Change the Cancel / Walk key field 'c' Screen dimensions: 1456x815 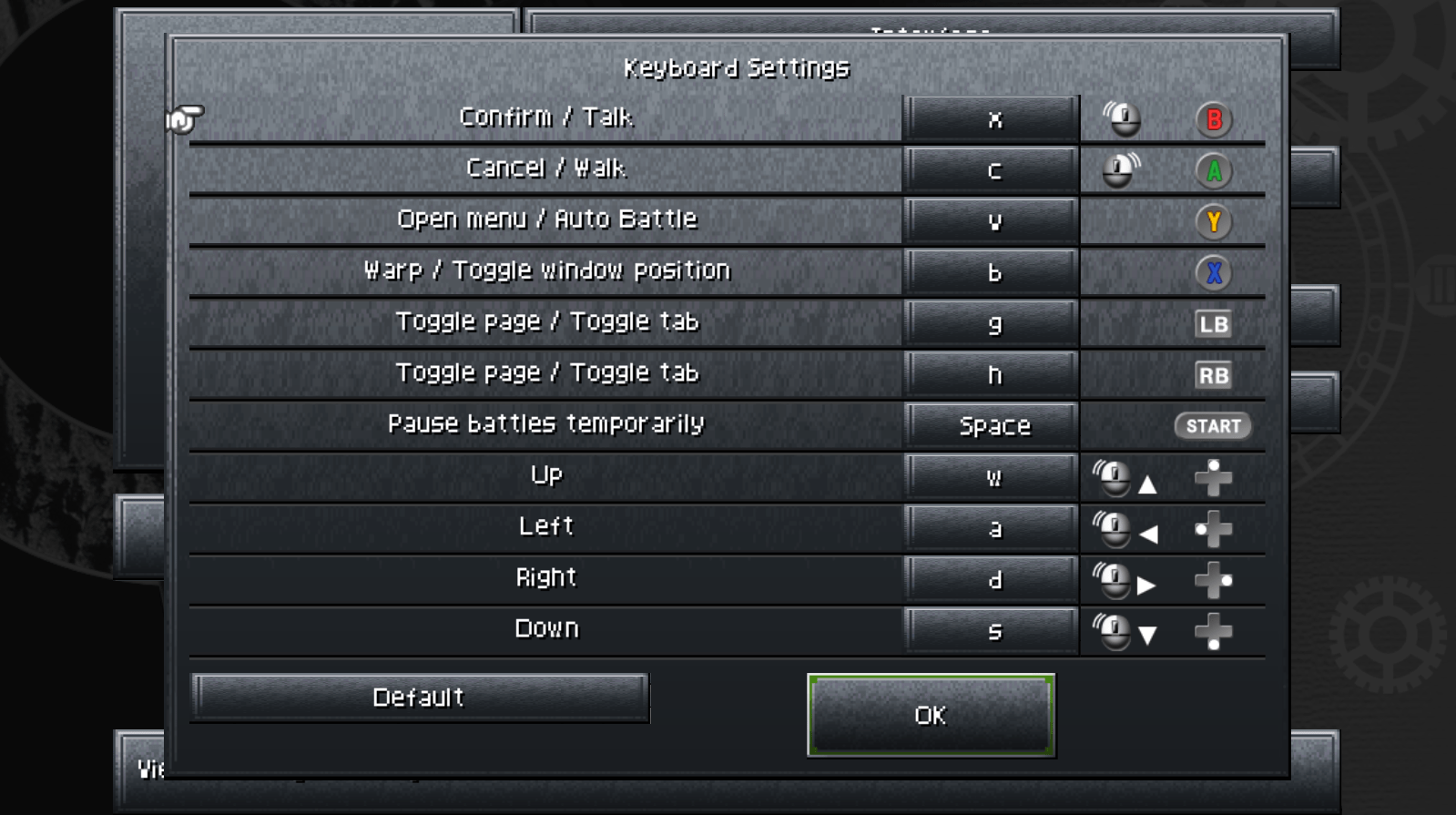pos(993,170)
